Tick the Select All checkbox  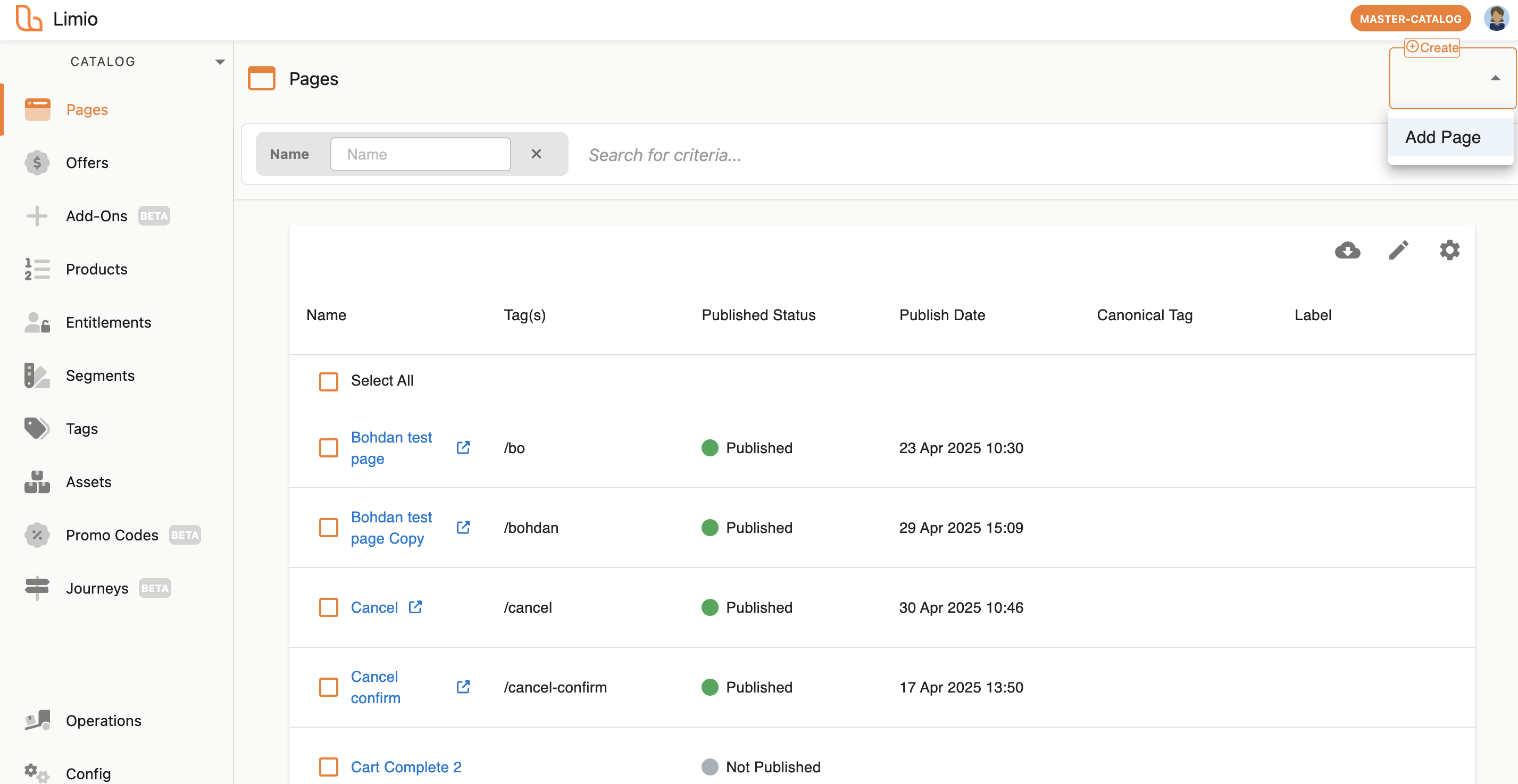pyautogui.click(x=328, y=381)
